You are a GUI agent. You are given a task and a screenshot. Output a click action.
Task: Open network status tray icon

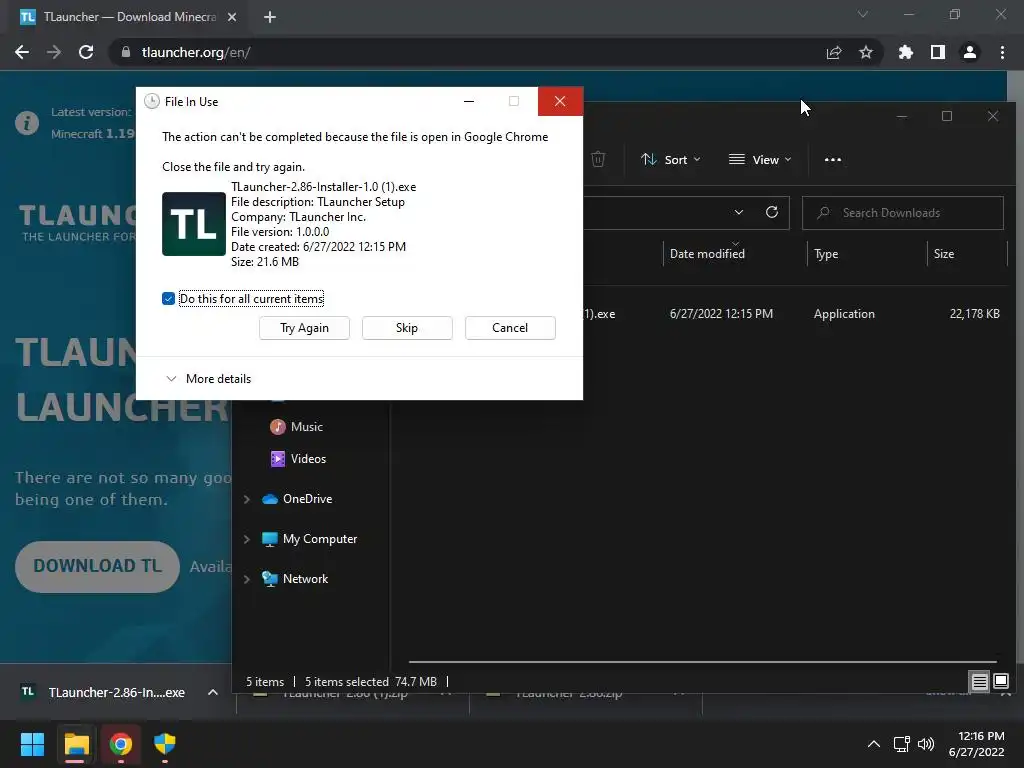902,744
